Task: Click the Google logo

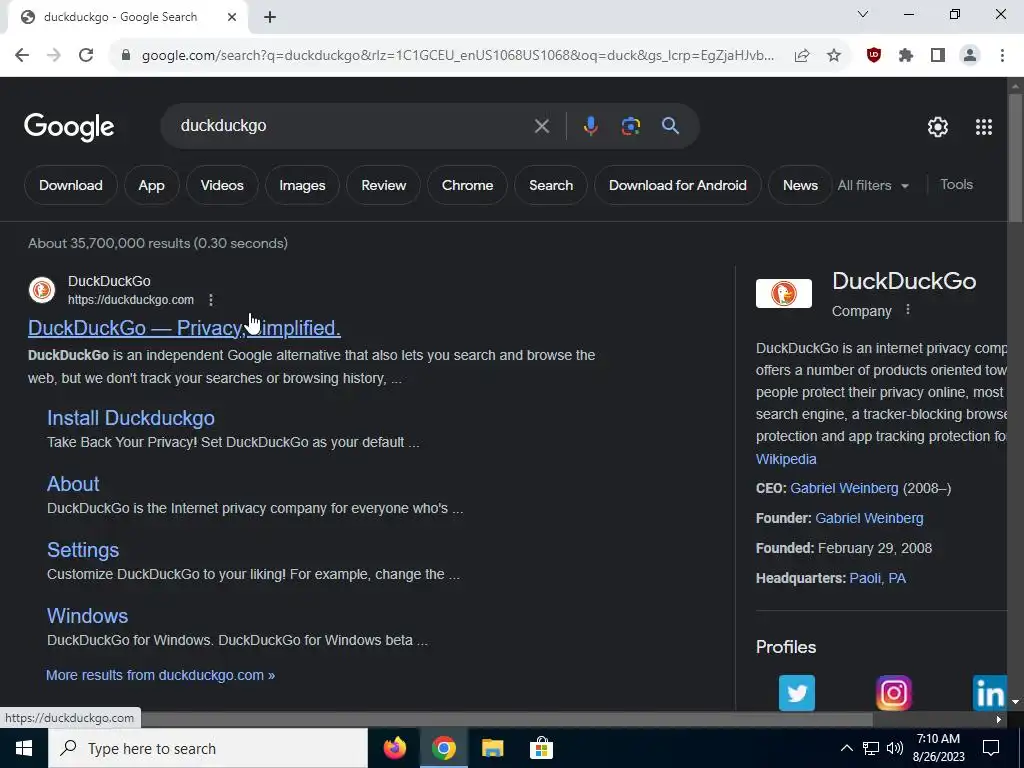Action: click(x=69, y=127)
